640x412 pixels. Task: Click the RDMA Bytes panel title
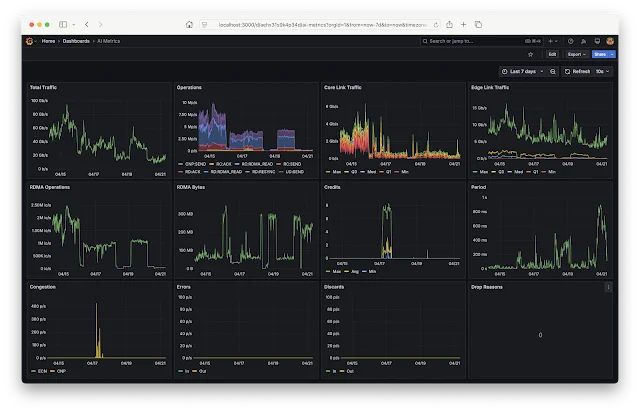coord(191,187)
